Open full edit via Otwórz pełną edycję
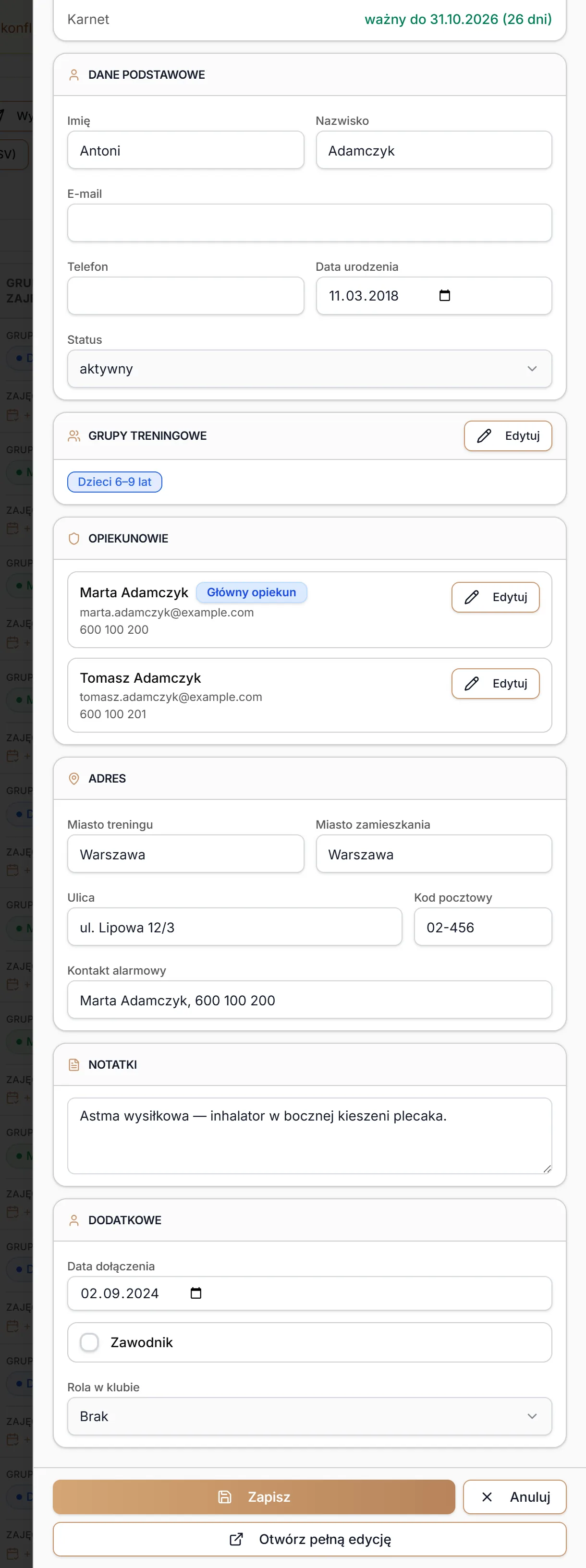586x1568 pixels. coord(309,1539)
